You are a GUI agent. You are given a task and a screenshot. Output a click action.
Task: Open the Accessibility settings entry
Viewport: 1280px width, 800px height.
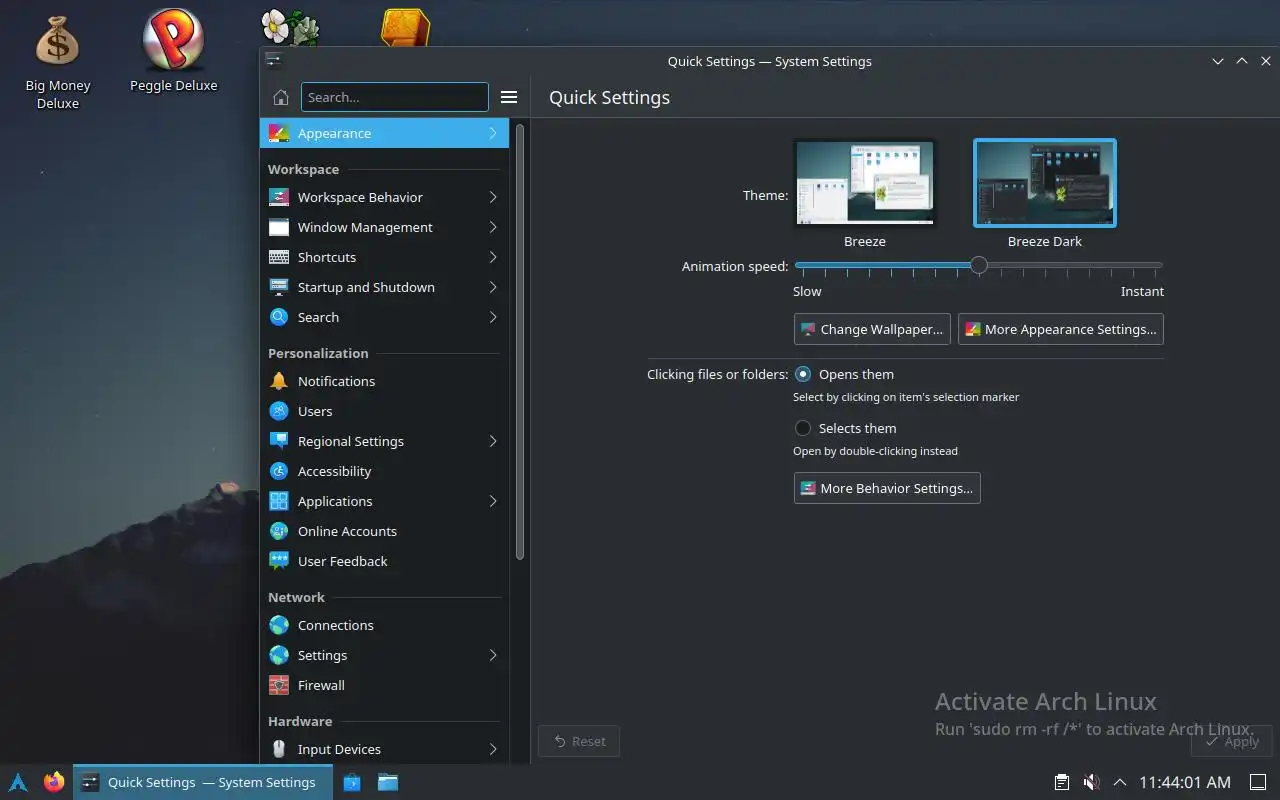click(x=385, y=471)
